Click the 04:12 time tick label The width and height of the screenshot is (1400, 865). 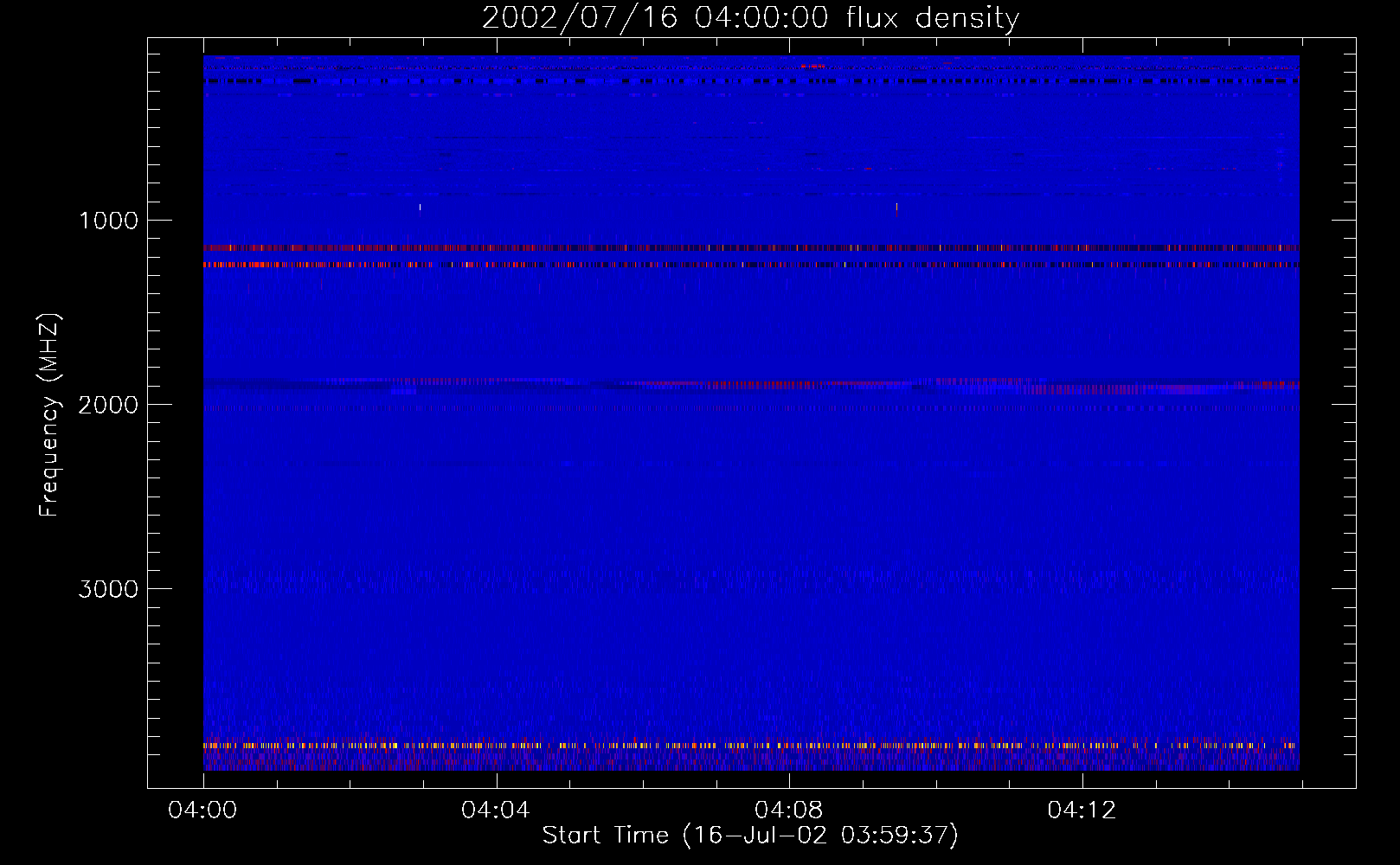point(1082,811)
